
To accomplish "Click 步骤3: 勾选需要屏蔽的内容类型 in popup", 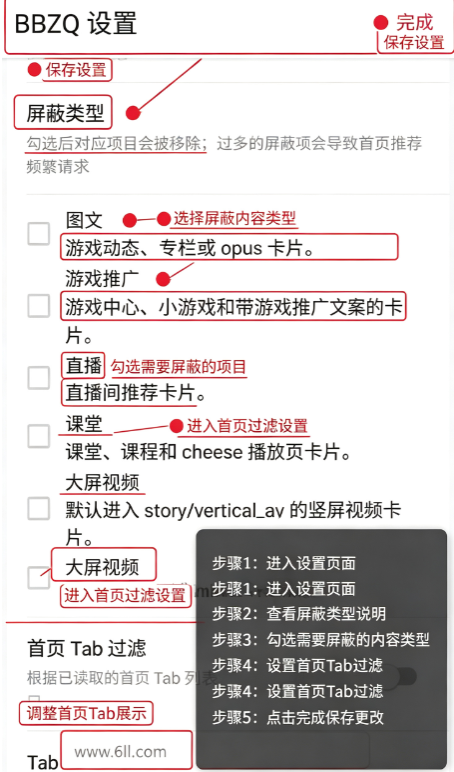I will tap(321, 640).
